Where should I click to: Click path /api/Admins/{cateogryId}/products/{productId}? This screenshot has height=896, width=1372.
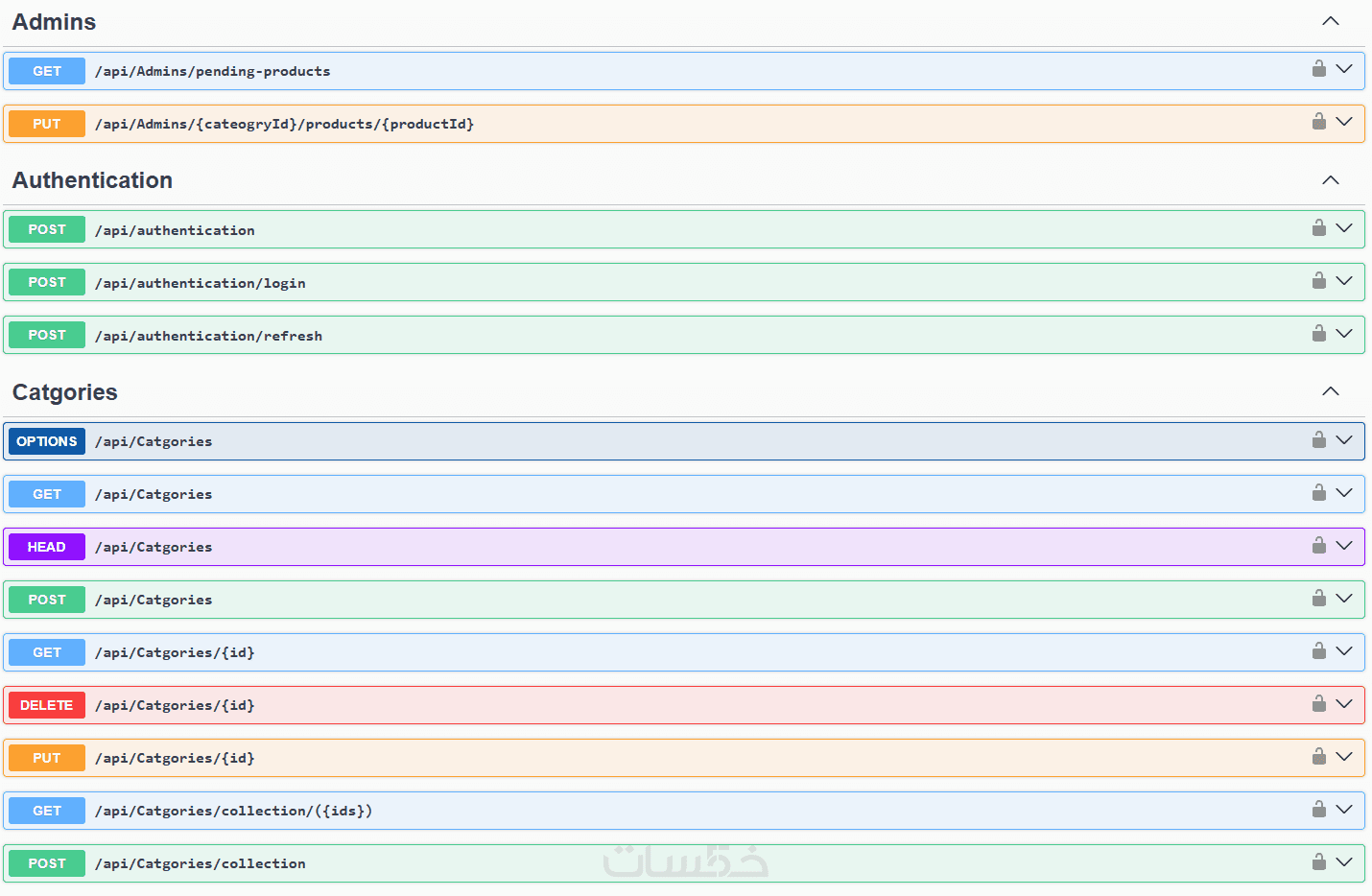pyautogui.click(x=284, y=124)
